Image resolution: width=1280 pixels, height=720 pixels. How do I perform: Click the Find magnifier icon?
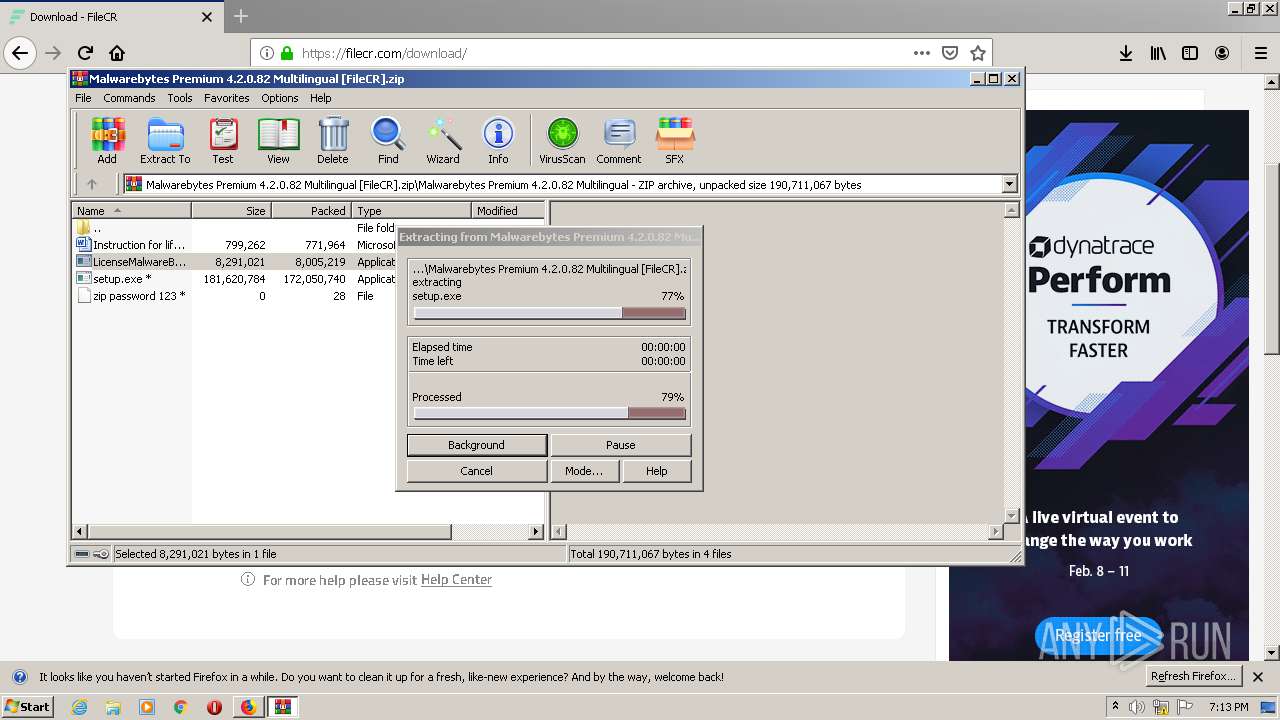coord(388,140)
